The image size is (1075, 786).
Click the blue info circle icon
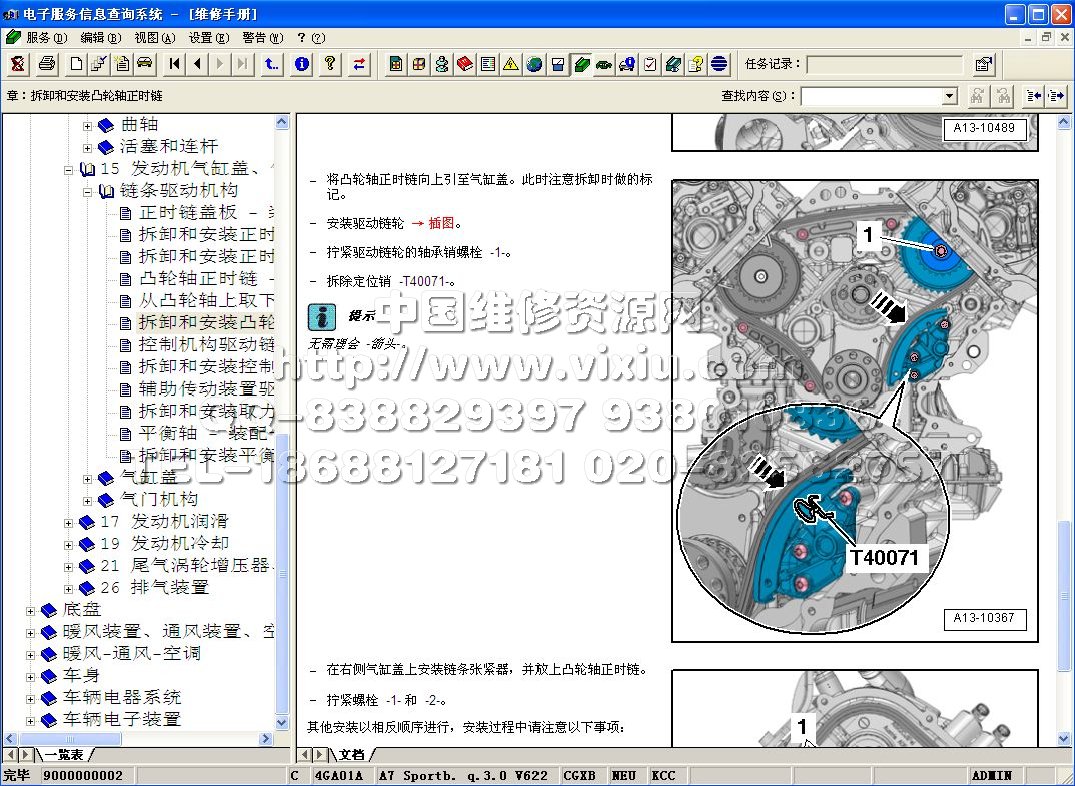(301, 64)
